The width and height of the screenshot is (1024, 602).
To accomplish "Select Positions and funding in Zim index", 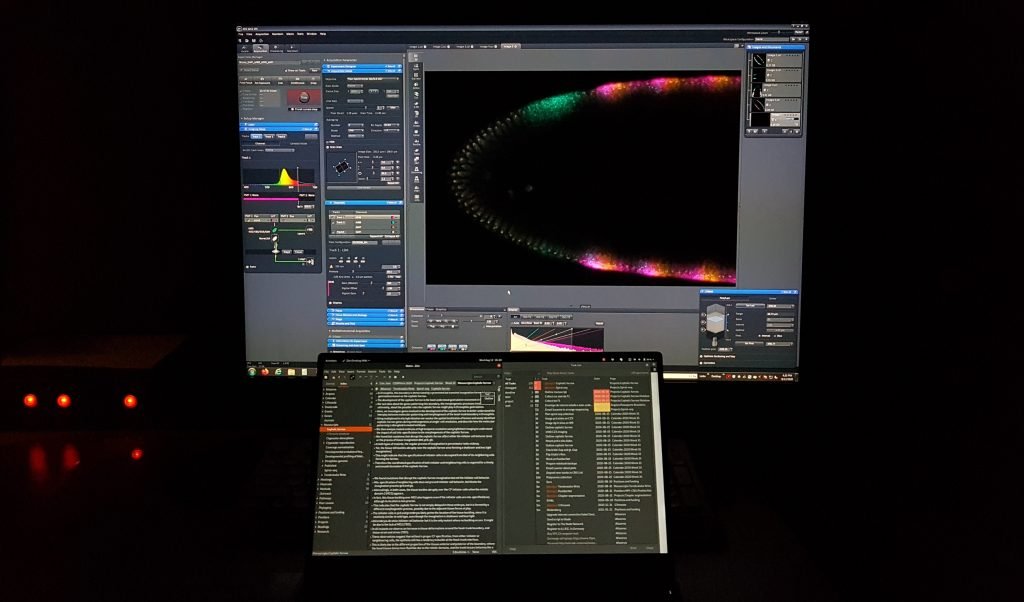I will point(332,513).
